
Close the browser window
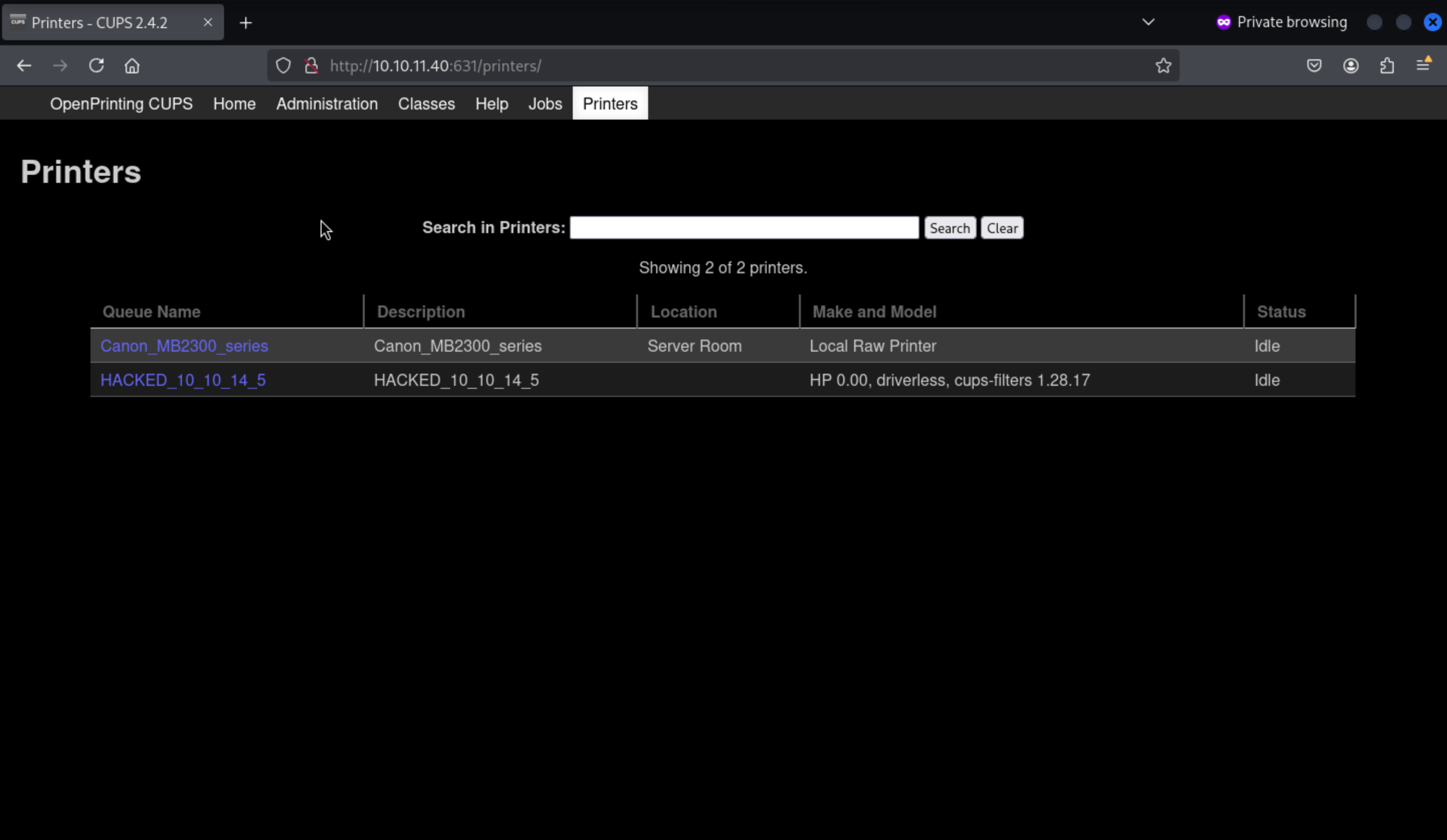click(1432, 22)
